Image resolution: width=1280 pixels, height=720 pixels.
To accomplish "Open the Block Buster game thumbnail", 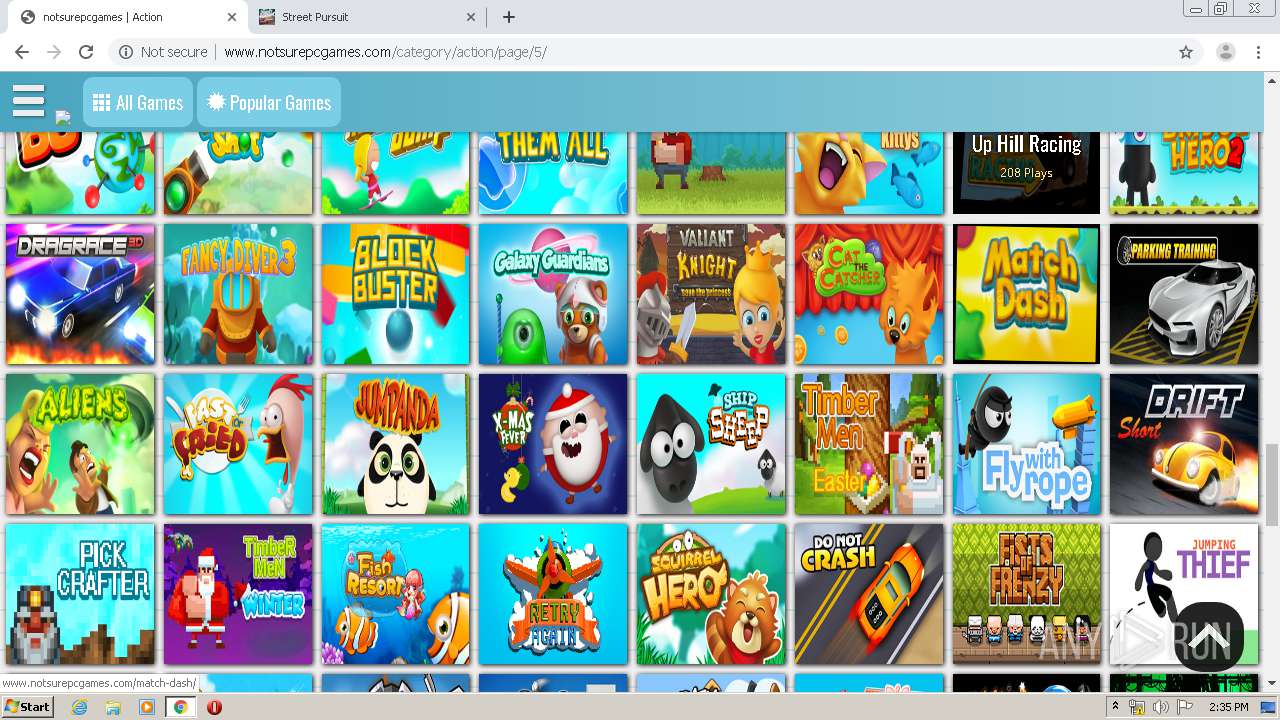I will point(396,294).
